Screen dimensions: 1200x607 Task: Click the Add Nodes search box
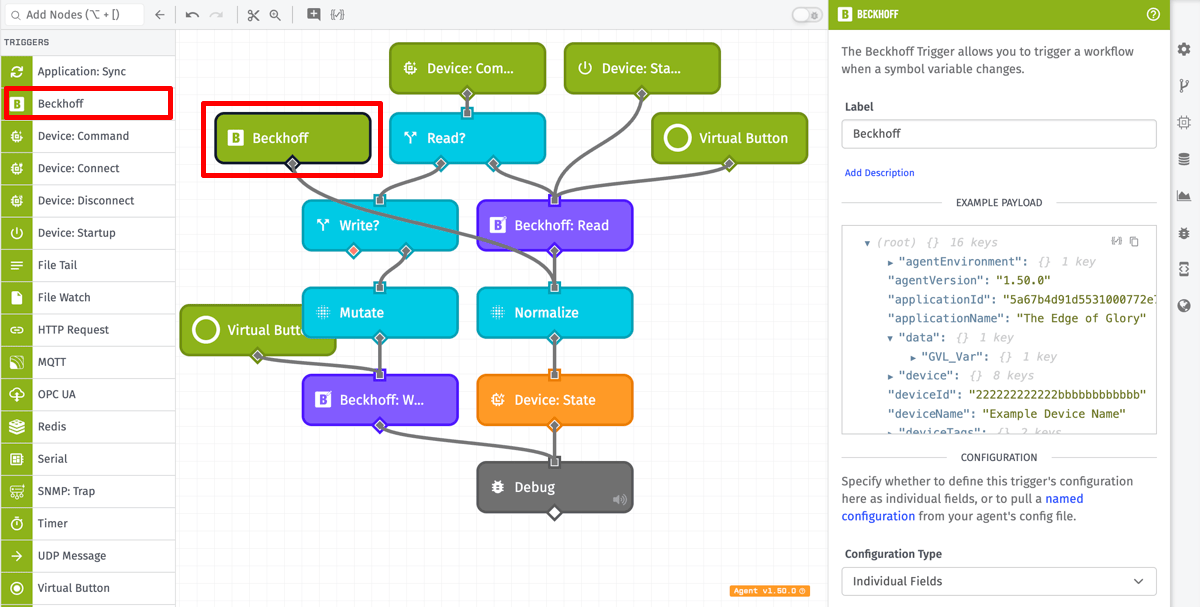[x=73, y=15]
